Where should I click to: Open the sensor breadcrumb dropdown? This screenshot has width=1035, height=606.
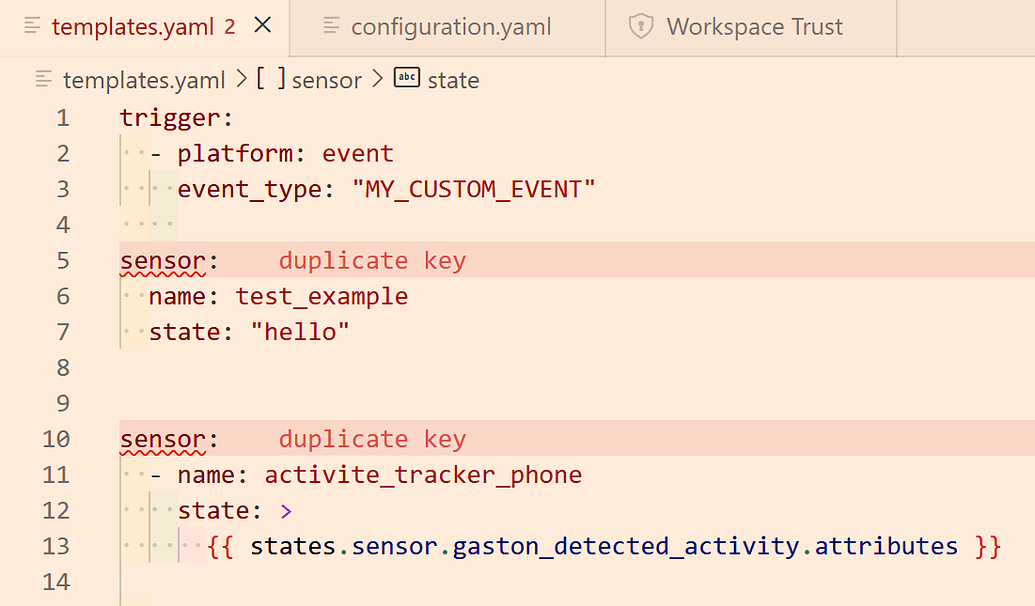tap(327, 79)
